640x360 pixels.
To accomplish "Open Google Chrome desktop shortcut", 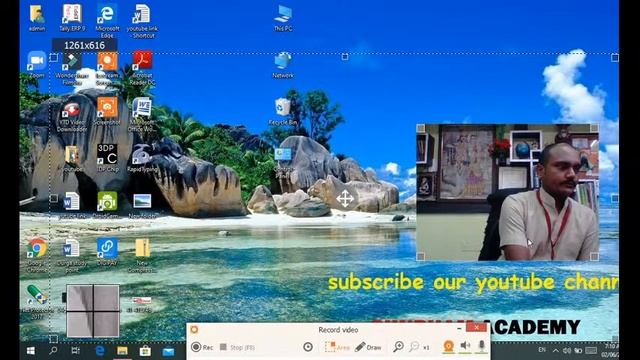I will pos(37,255).
